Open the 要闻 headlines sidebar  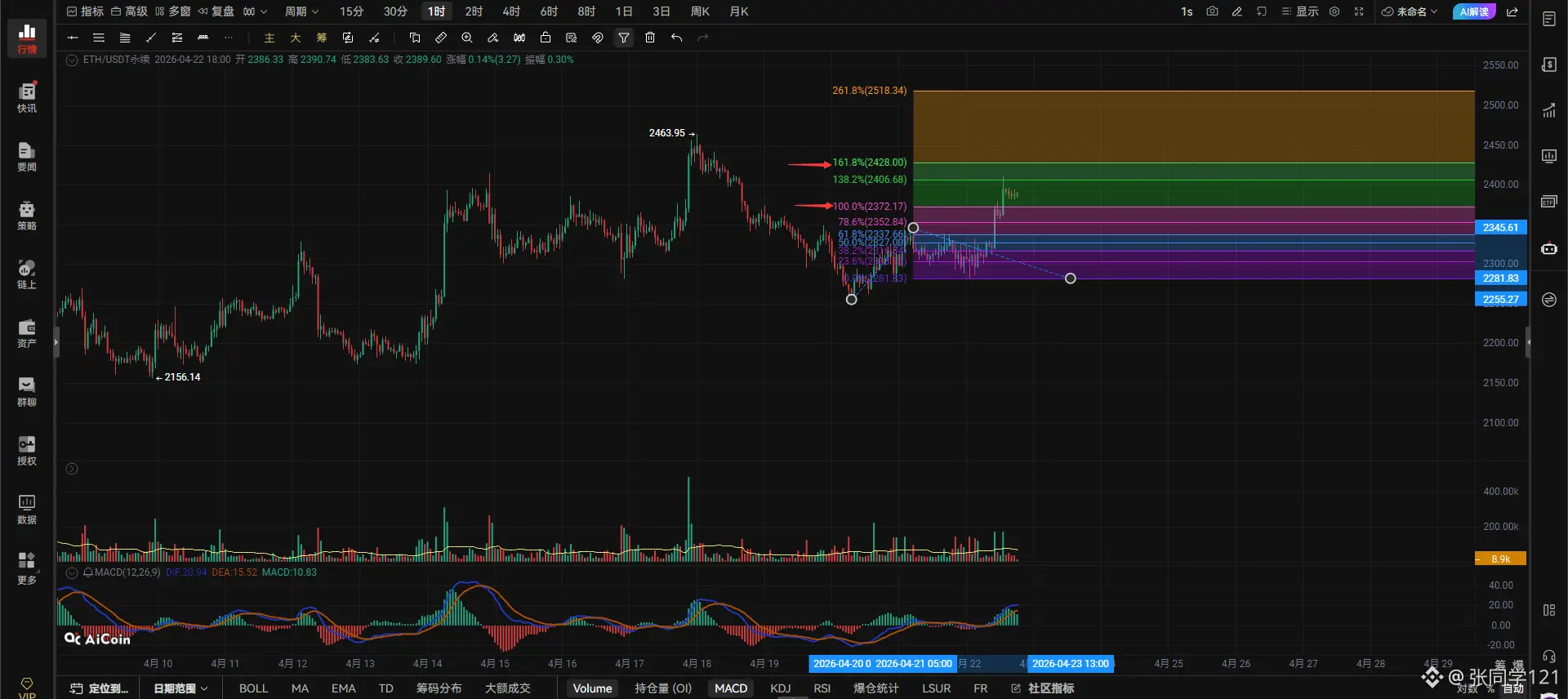click(x=27, y=156)
